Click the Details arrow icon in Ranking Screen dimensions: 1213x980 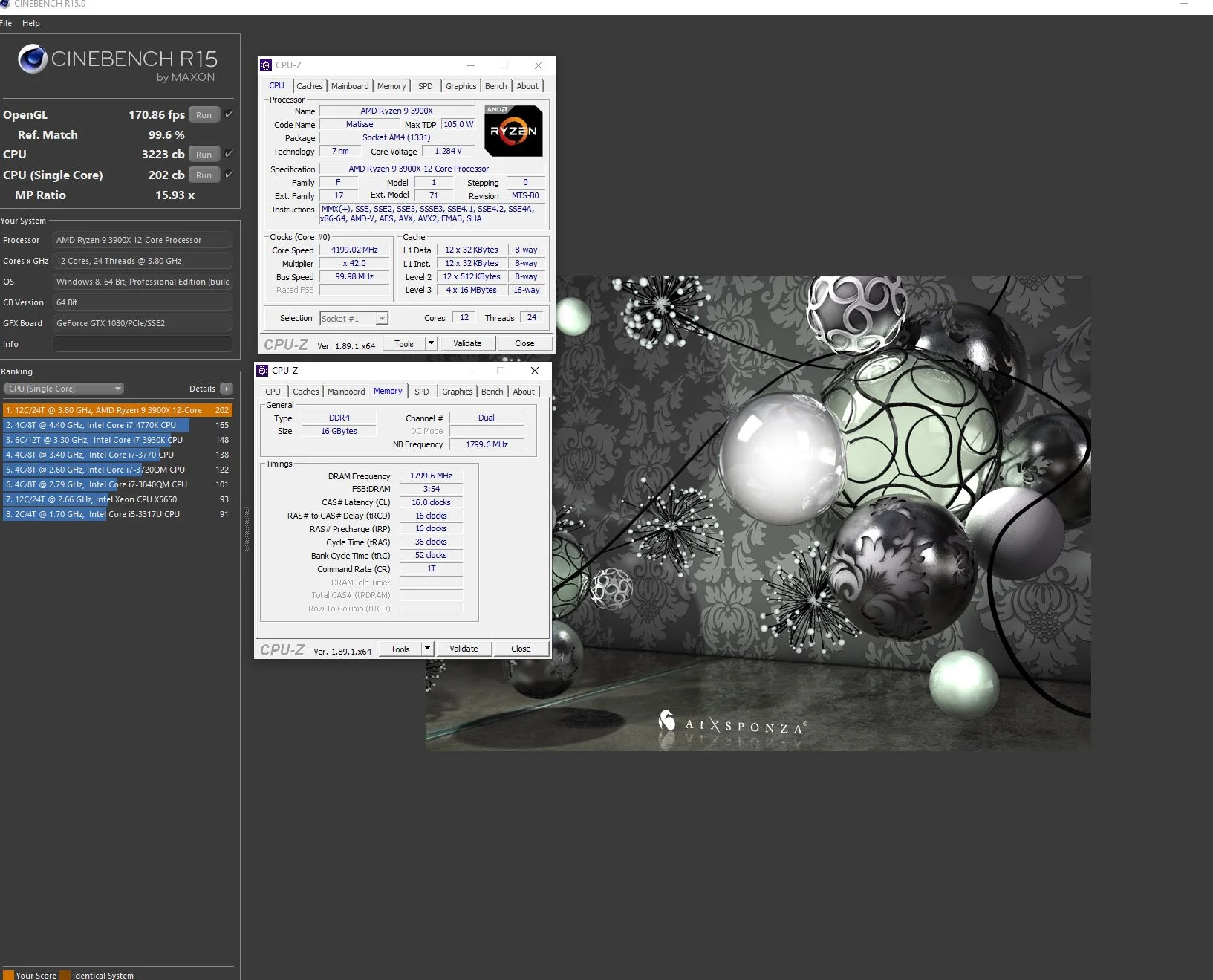pyautogui.click(x=227, y=389)
